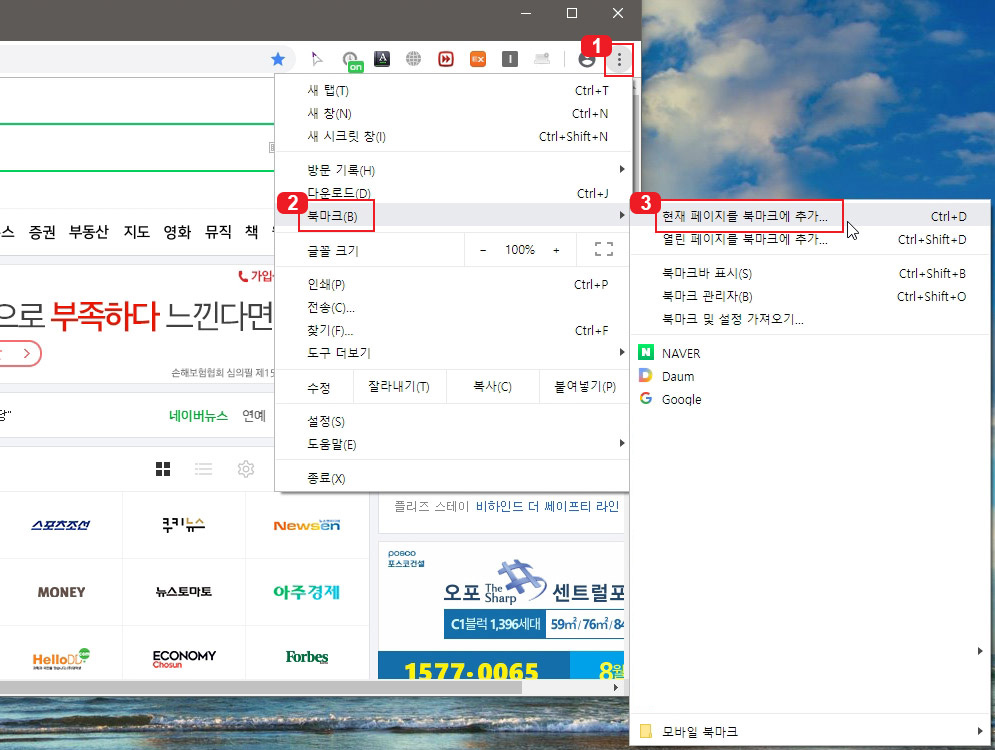Open the Forbes news link
The height and width of the screenshot is (750, 995).
point(306,657)
